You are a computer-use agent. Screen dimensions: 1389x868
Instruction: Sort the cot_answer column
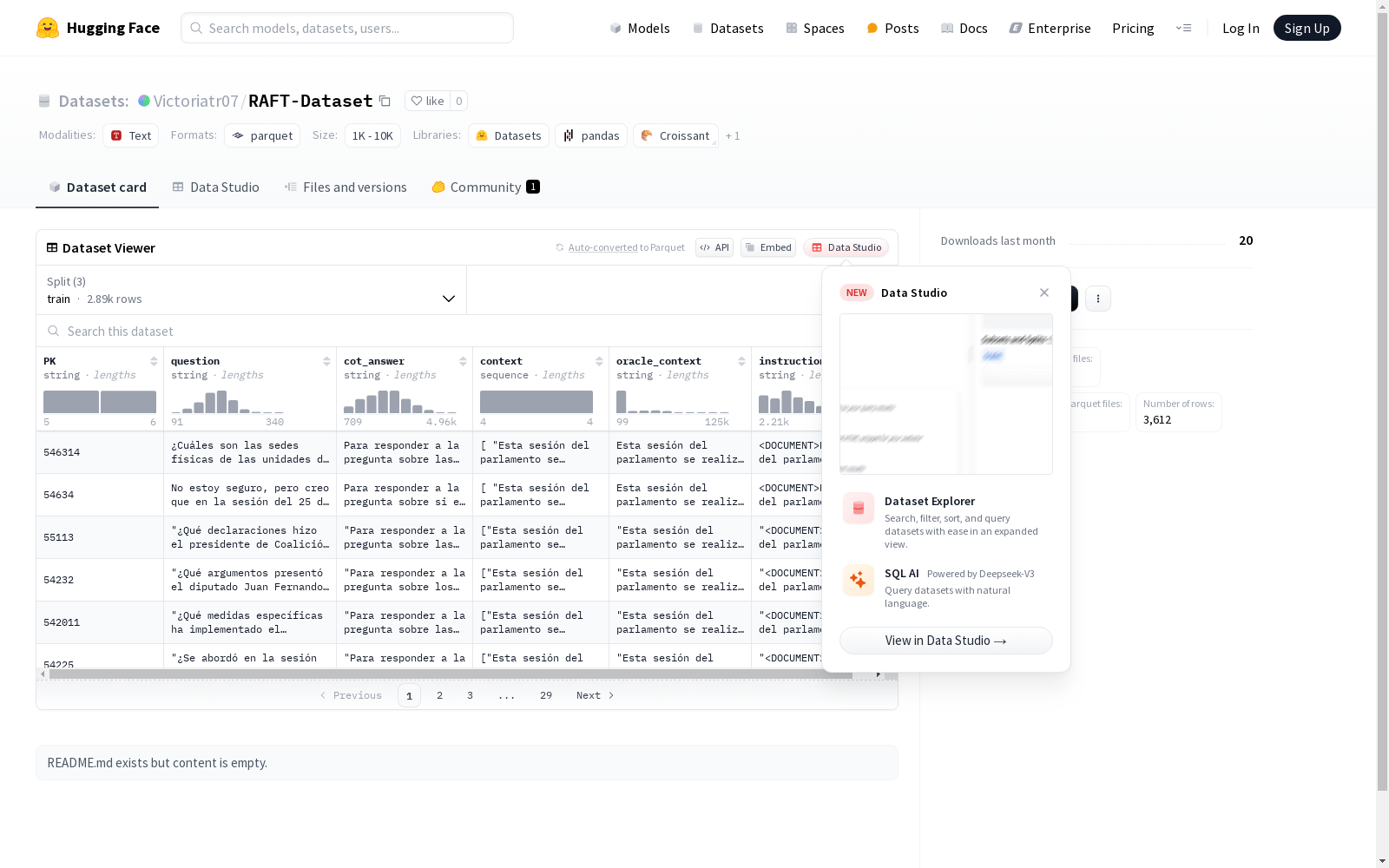tap(463, 361)
